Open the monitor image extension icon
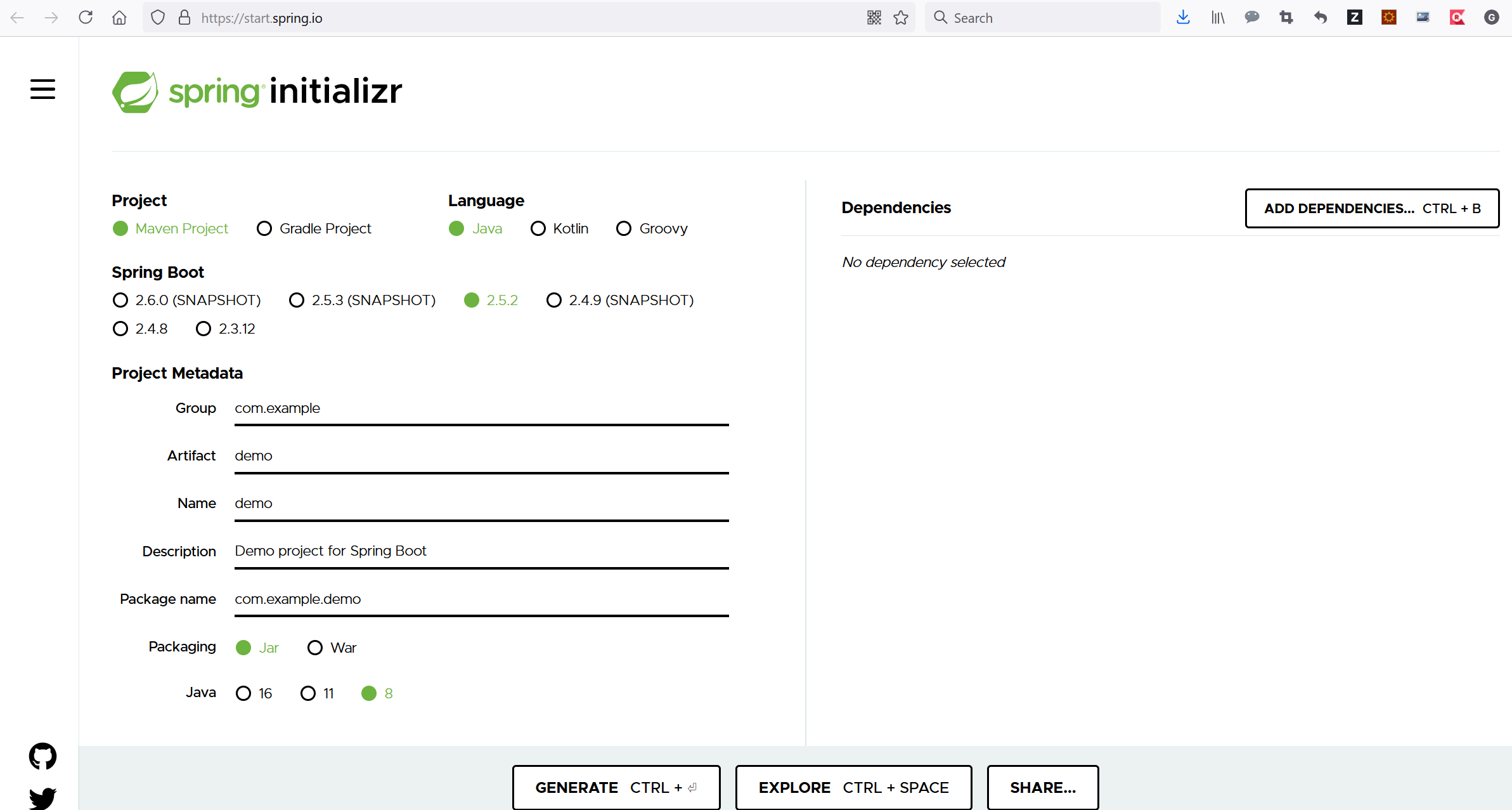Screen dimensions: 1512x810 [x=1423, y=18]
